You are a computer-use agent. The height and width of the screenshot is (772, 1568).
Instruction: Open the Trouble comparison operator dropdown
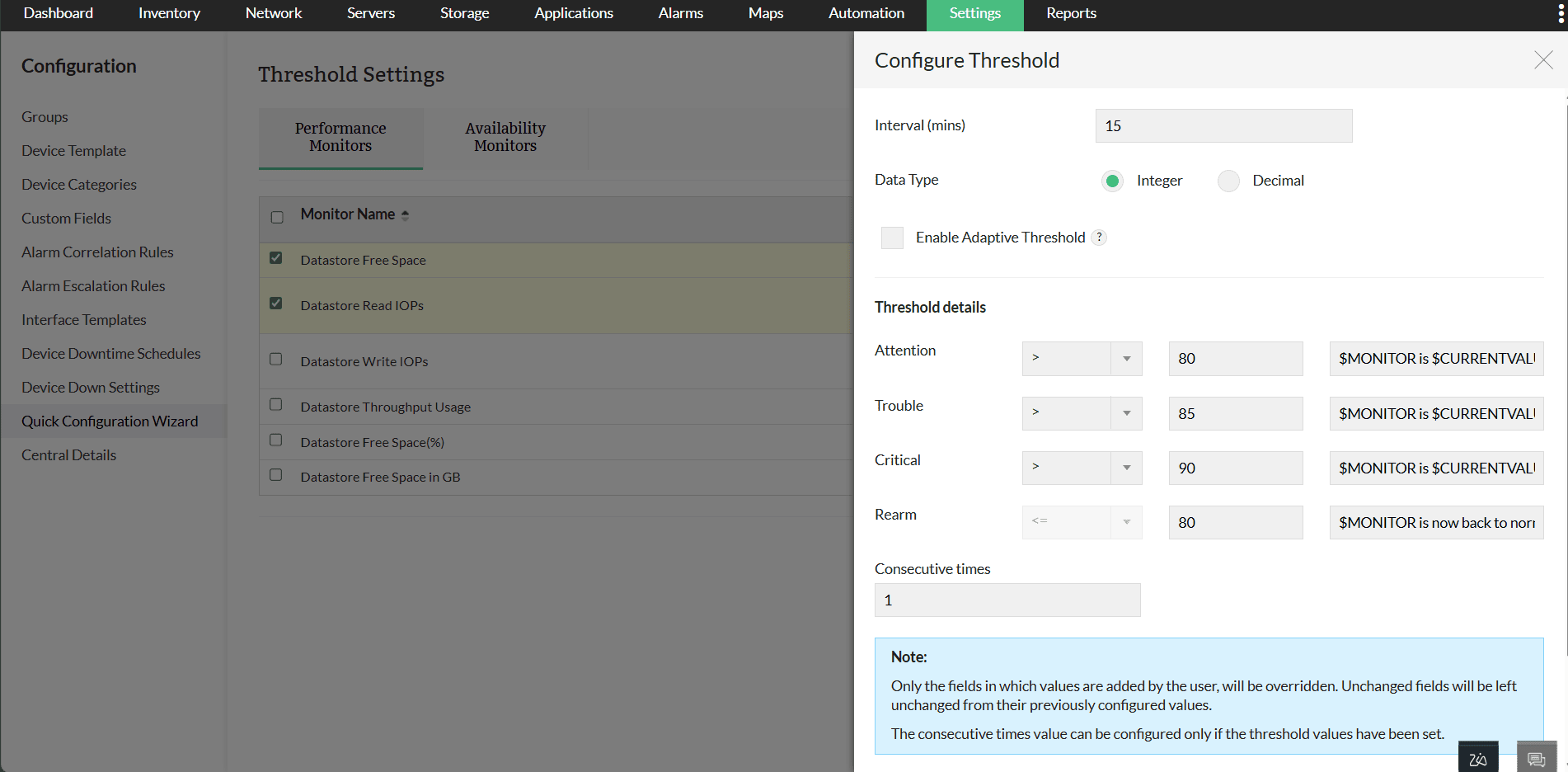click(1126, 413)
